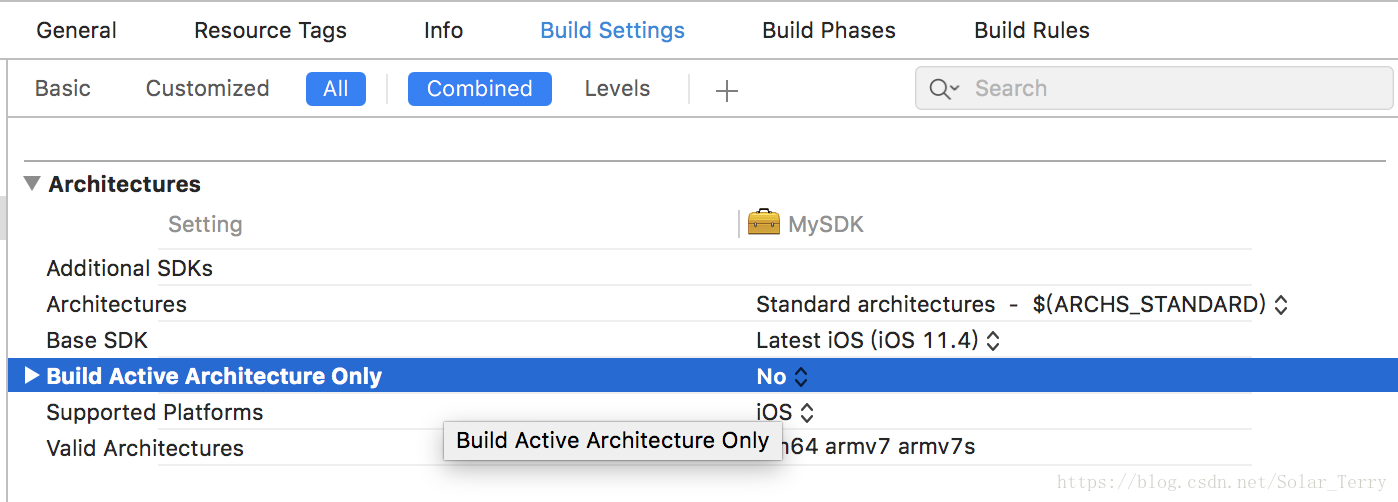Switch to Build Phases tab
1398x502 pixels.
point(829,30)
